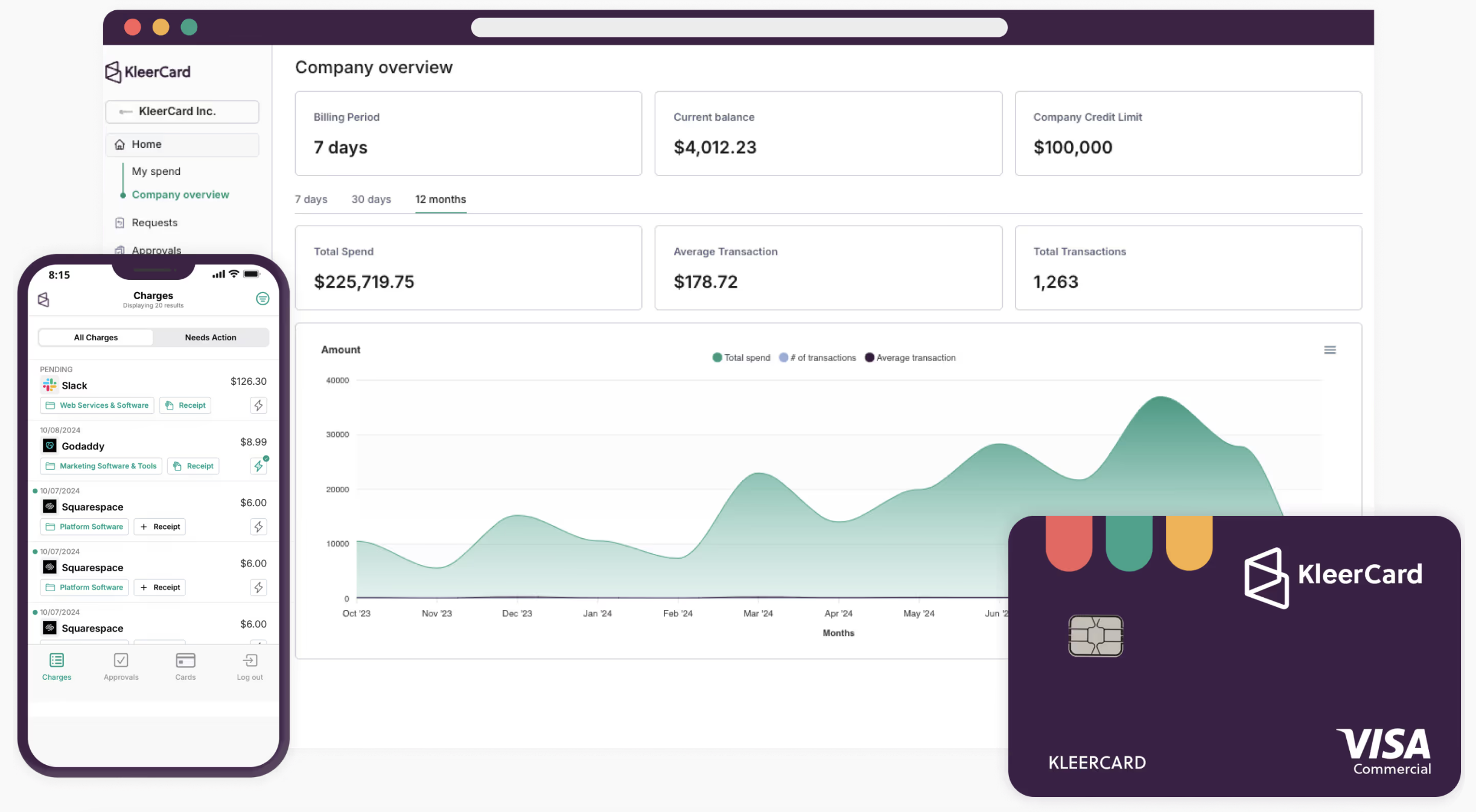1476x812 pixels.
Task: Open Web Services & Software category selector
Action: [x=97, y=405]
